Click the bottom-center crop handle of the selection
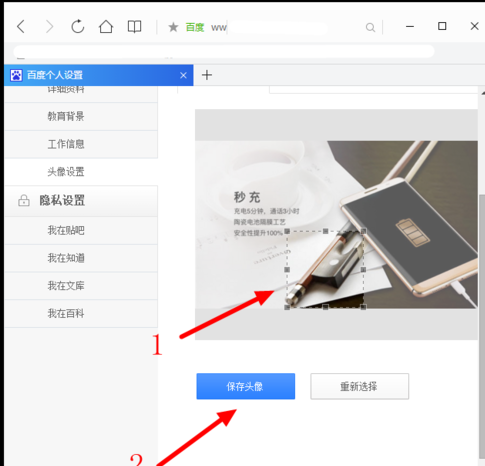 click(325, 307)
